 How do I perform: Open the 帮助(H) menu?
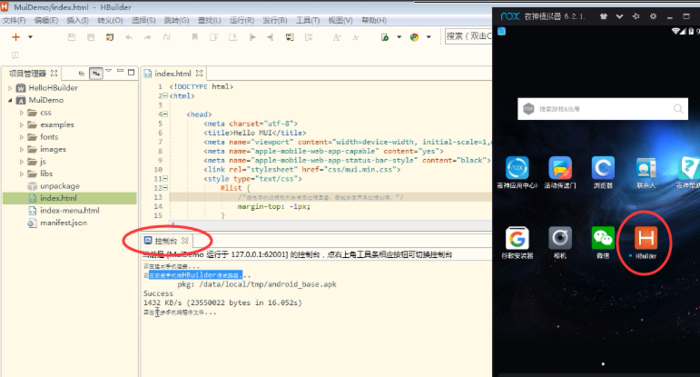374,21
